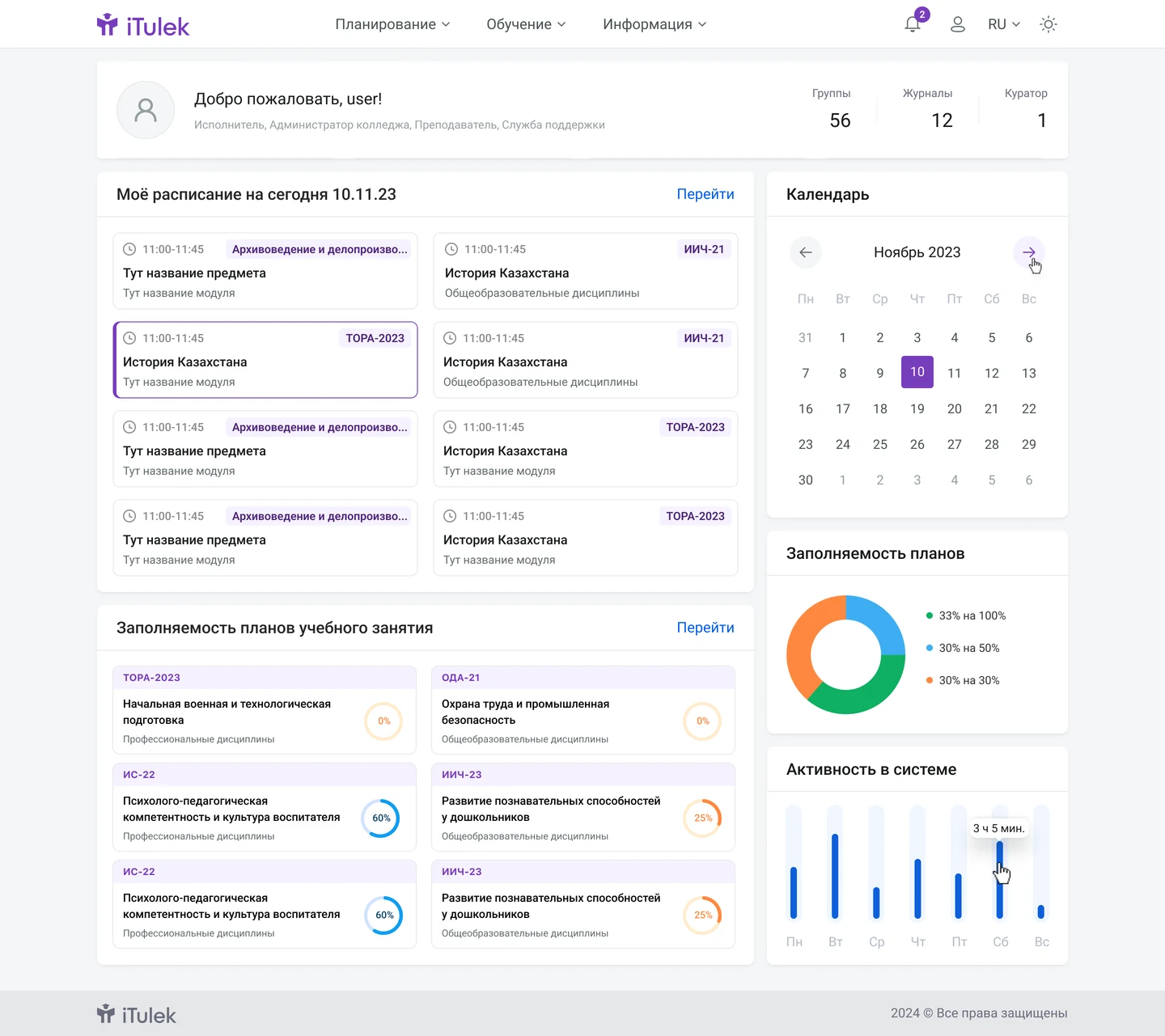Click Перейти link in plans fill section
The height and width of the screenshot is (1036, 1165).
[705, 628]
